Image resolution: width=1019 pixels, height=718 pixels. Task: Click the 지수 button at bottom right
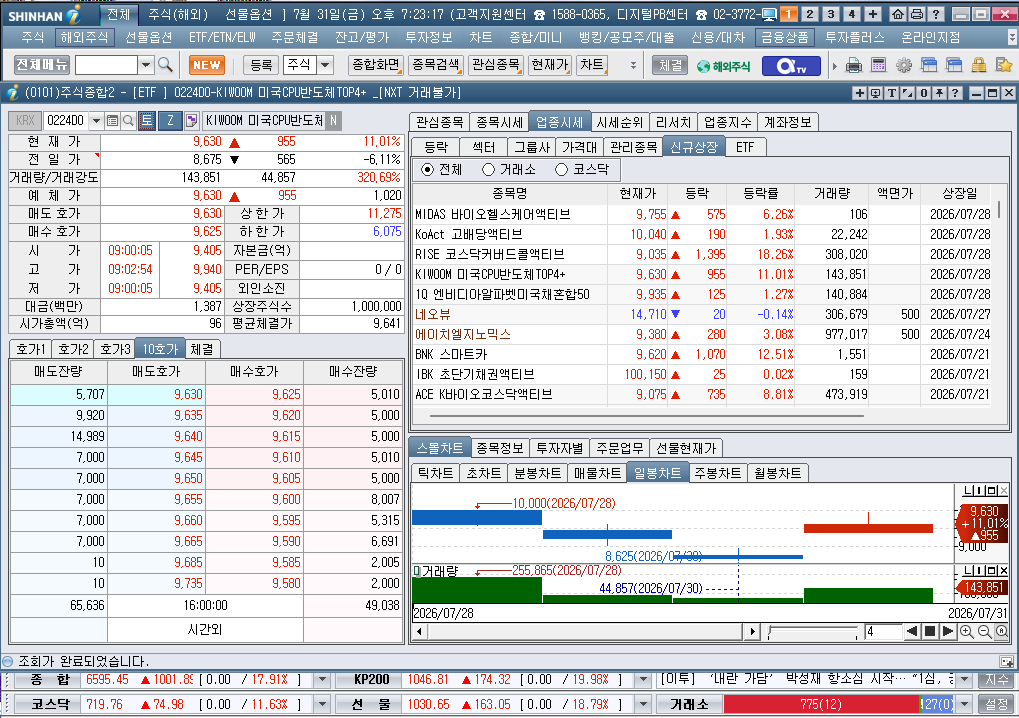click(x=996, y=680)
